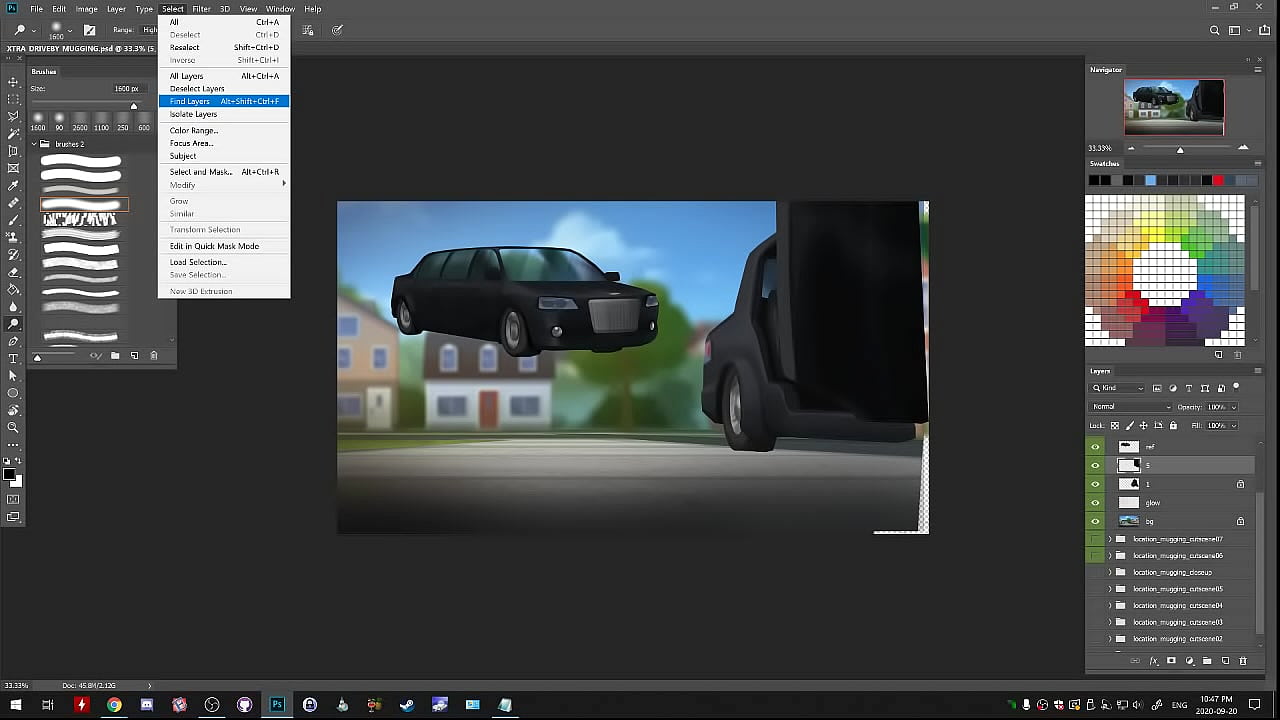
Task: Choose 'Select and Mask...' menu entry
Action: point(200,172)
